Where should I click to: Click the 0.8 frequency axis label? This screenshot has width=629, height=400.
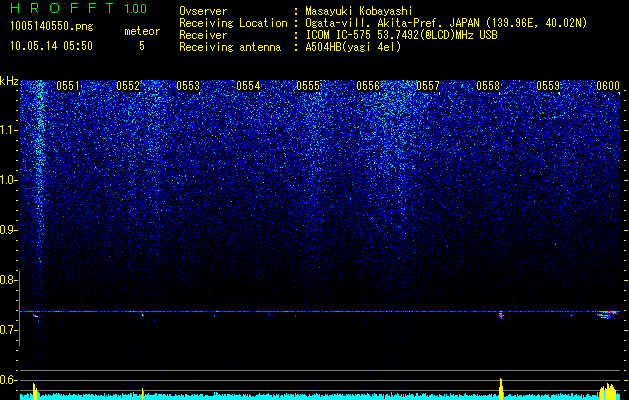(9, 280)
